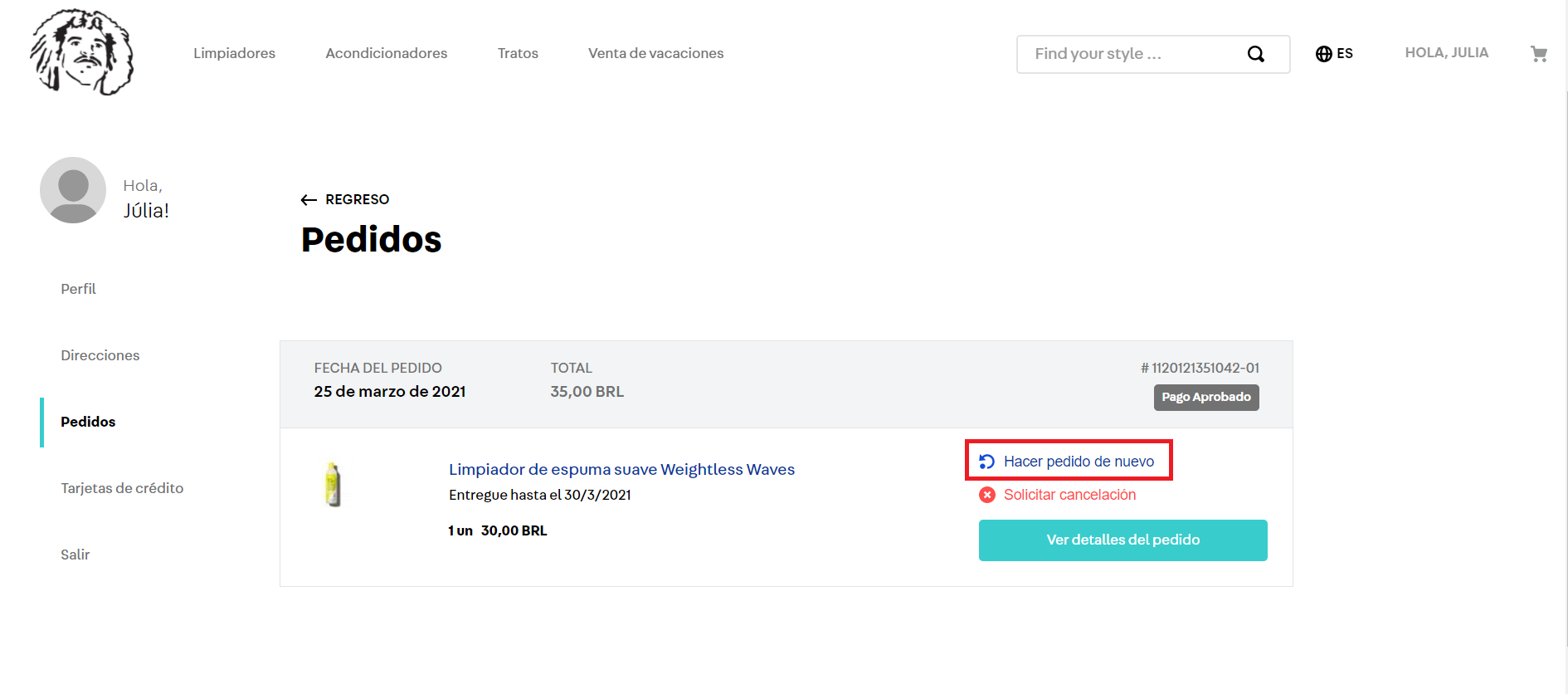The image size is (1568, 694).
Task: Open Venta de vacaciones page
Action: [655, 53]
